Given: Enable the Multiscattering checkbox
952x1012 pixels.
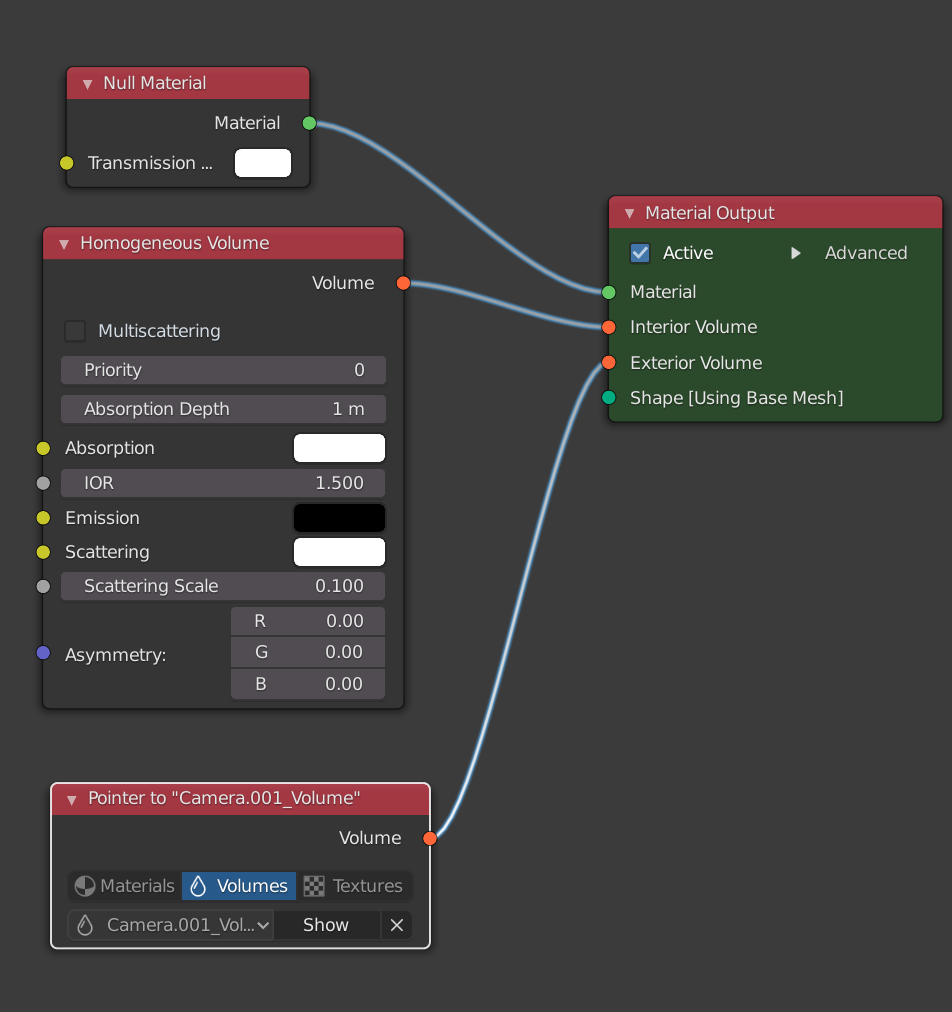Looking at the screenshot, I should point(75,331).
